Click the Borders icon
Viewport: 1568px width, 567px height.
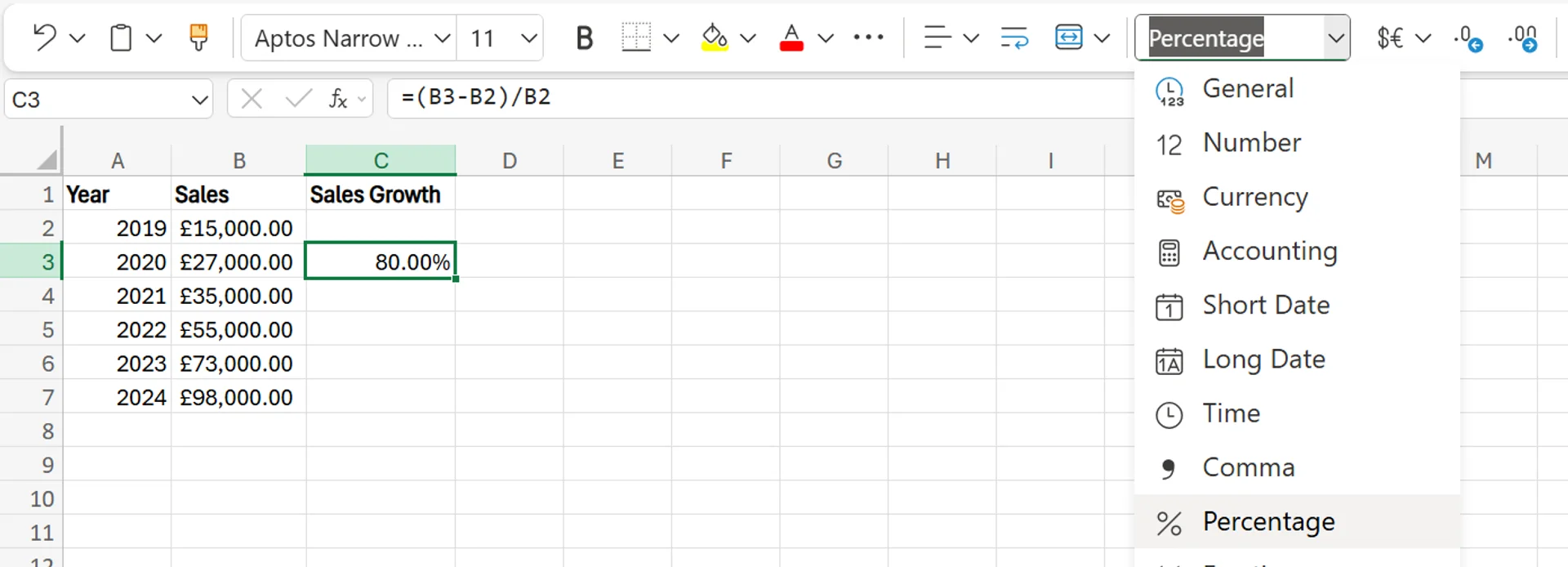point(636,38)
